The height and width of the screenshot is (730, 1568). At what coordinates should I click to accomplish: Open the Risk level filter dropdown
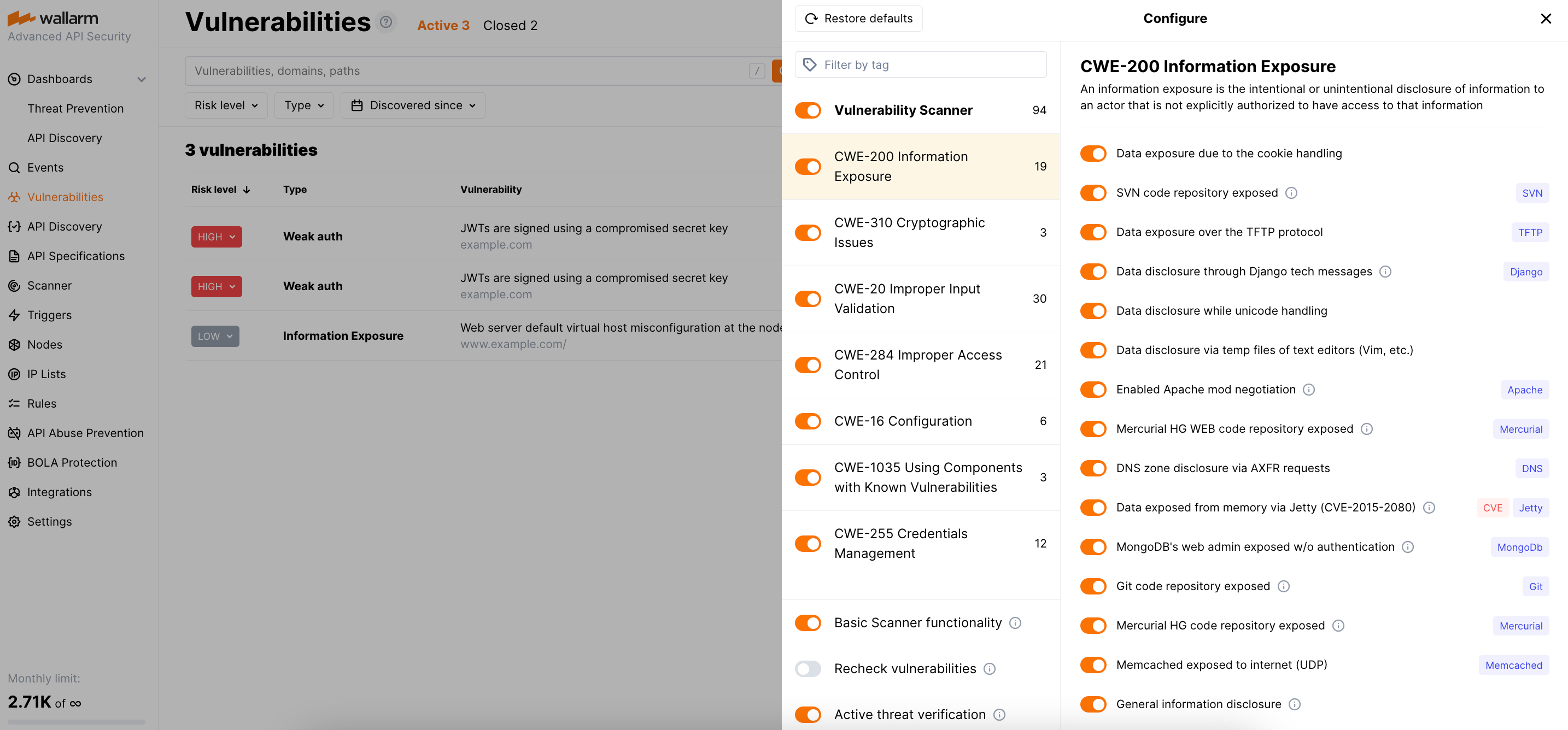point(225,104)
